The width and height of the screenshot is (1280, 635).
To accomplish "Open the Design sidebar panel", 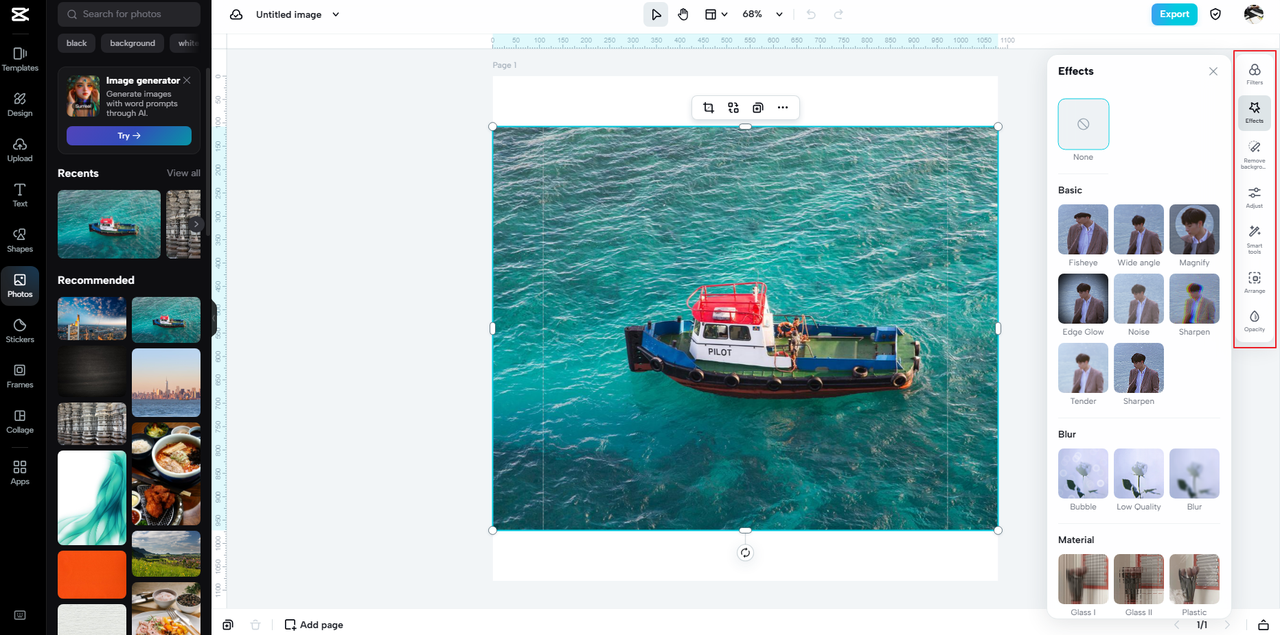I will click(20, 105).
